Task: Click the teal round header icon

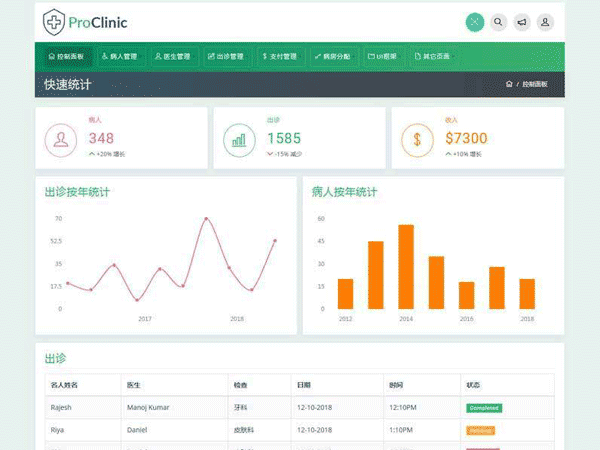Action: pyautogui.click(x=475, y=22)
